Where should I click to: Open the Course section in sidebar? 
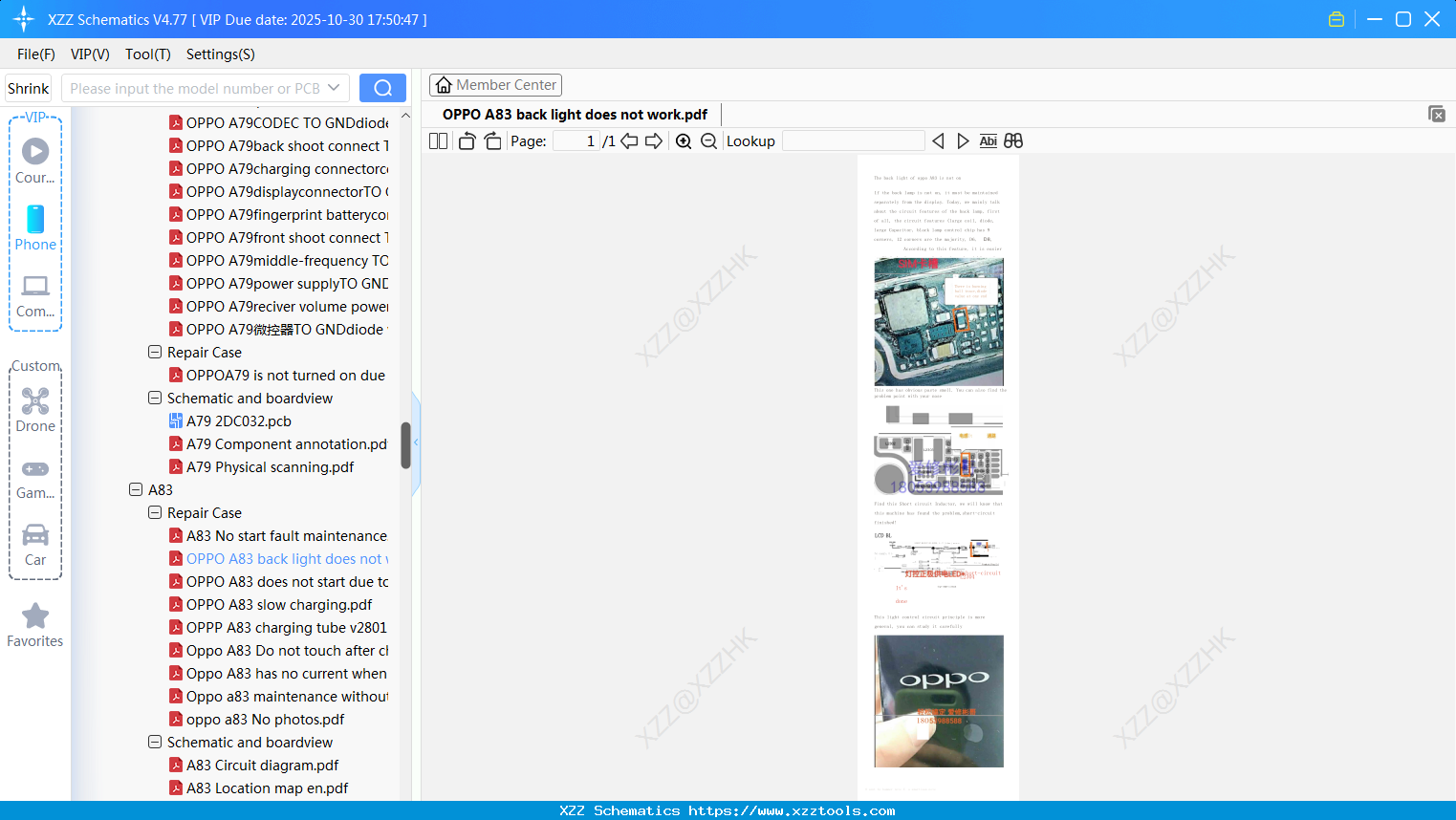point(35,161)
